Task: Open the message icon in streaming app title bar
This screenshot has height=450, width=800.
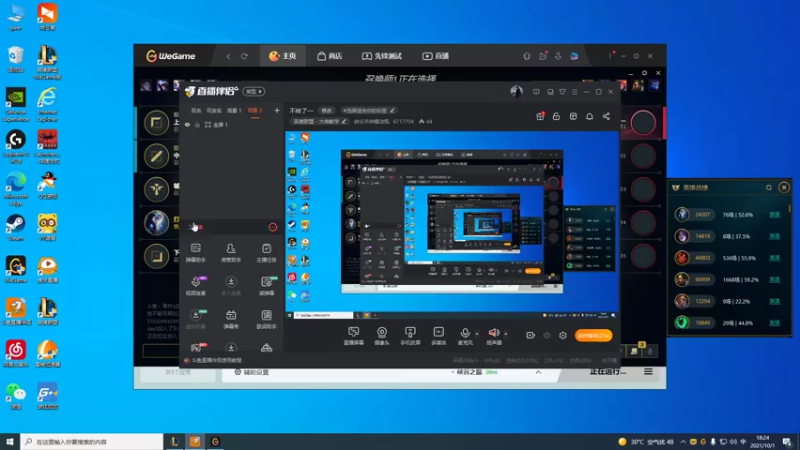Action: coord(536,92)
